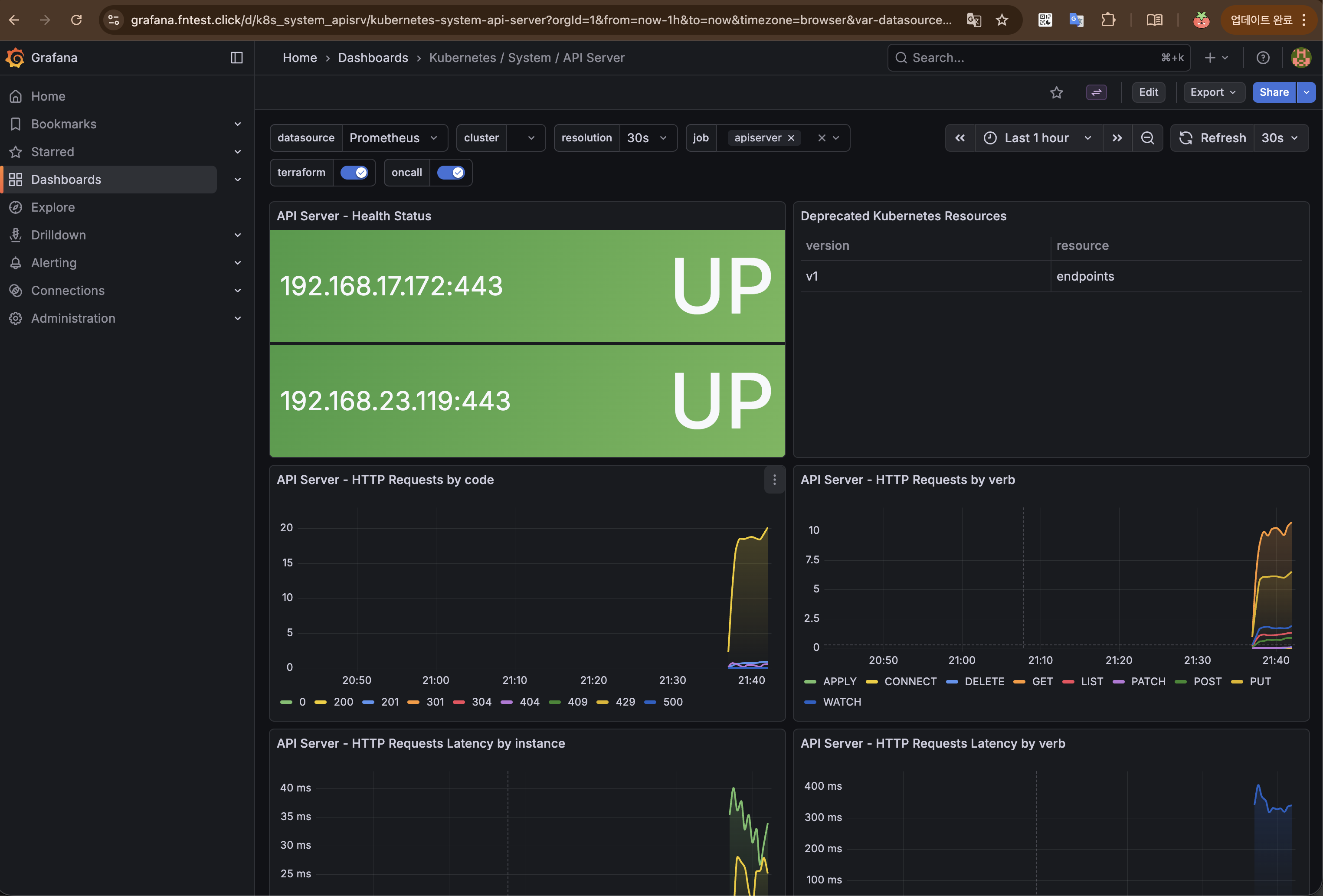Open the resolution 30s dropdown

coord(647,138)
